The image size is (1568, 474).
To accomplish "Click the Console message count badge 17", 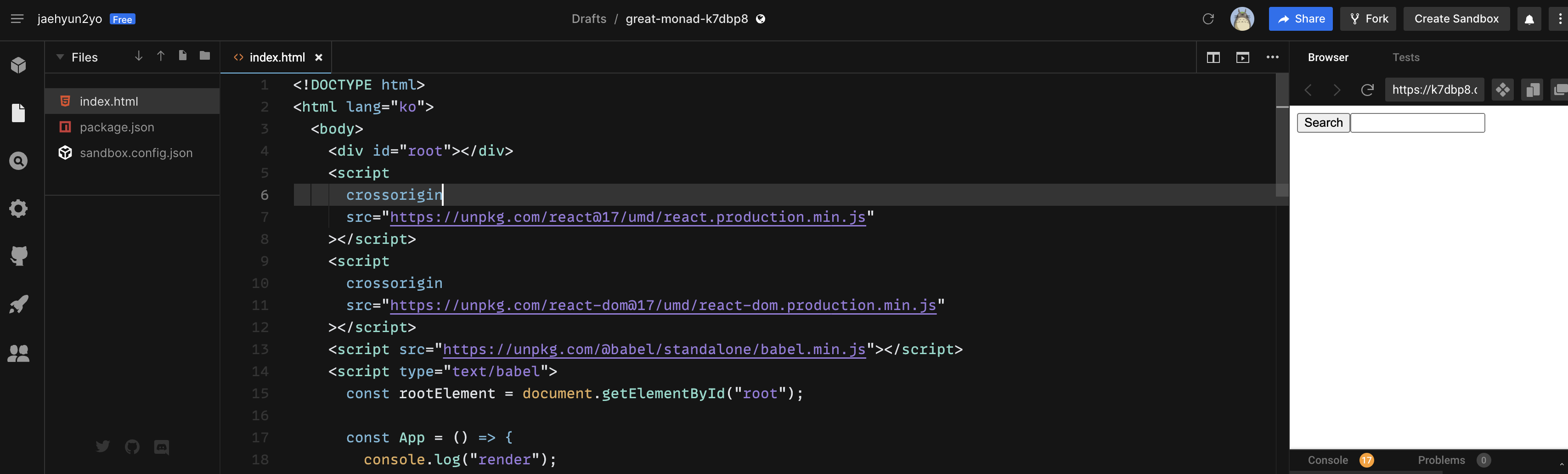I will point(1366,460).
